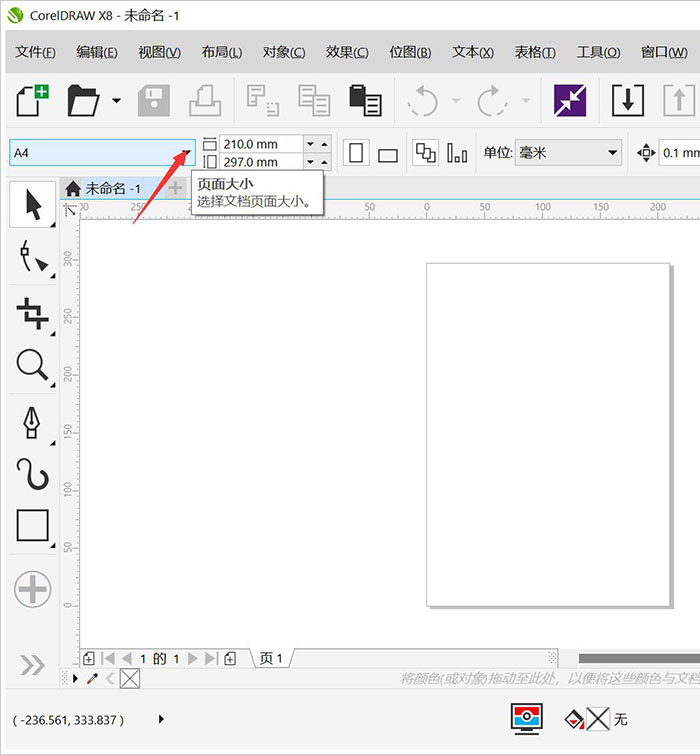Open a file using the folder icon
Viewport: 700px width, 755px height.
(83, 100)
